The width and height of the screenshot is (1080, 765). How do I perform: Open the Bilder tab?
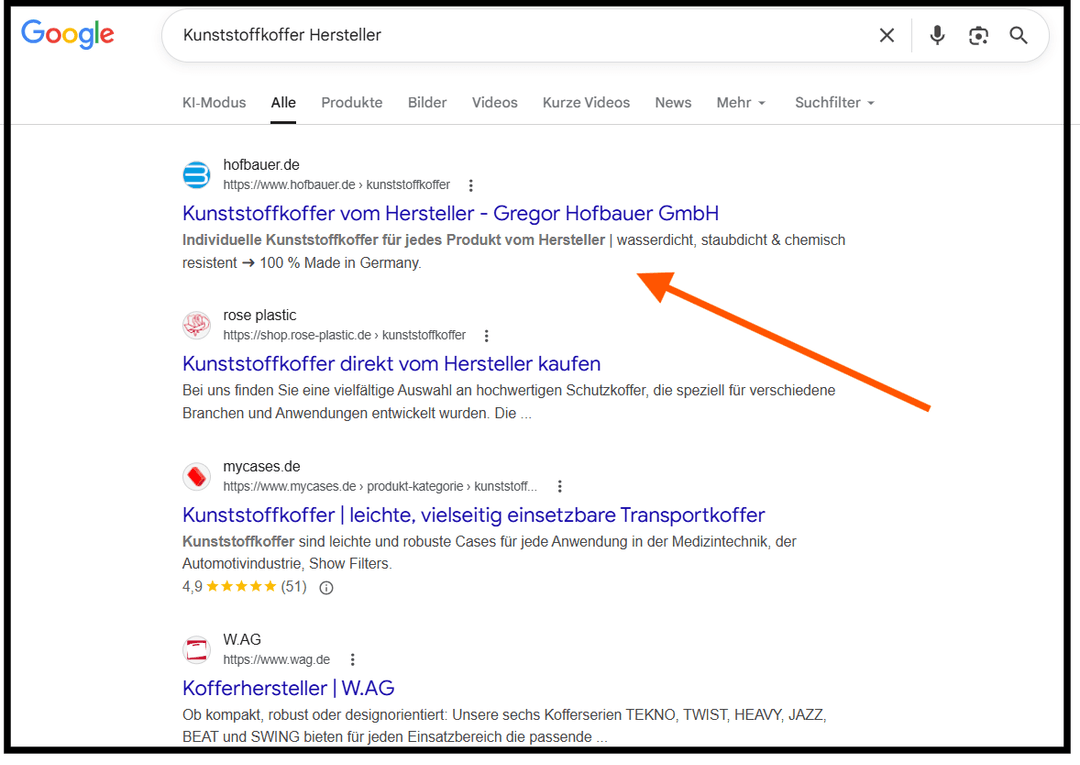427,103
